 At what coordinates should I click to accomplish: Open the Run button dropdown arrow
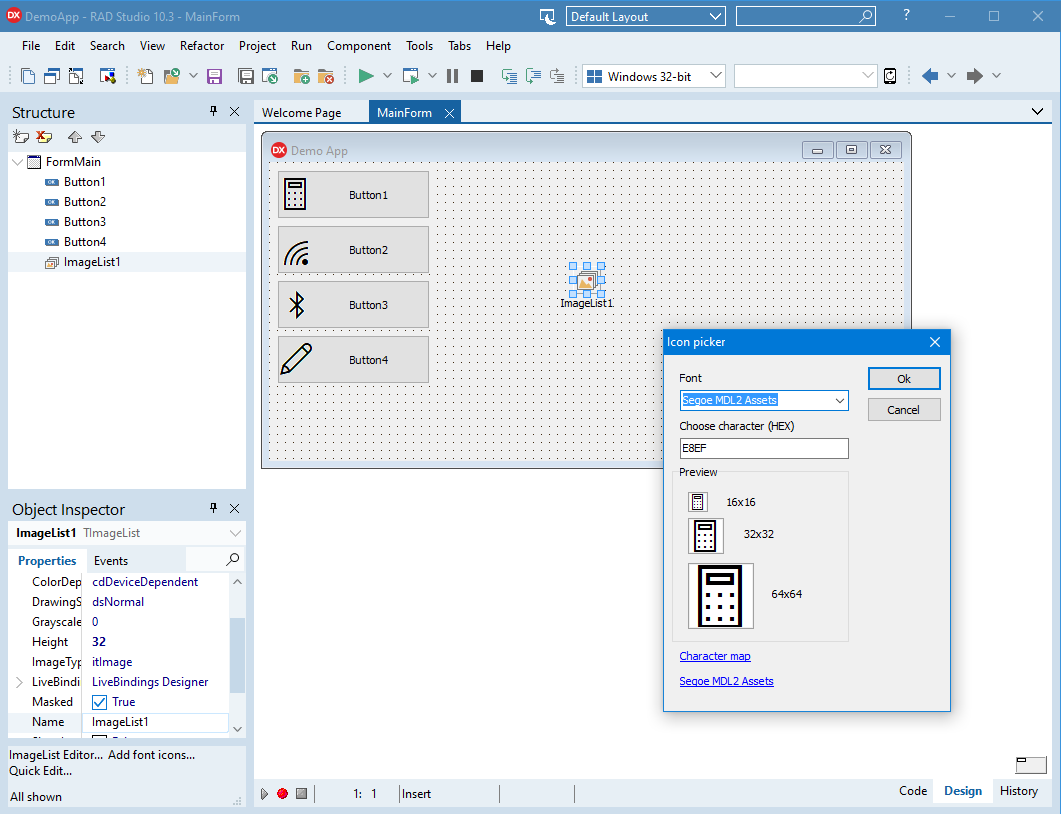[387, 76]
